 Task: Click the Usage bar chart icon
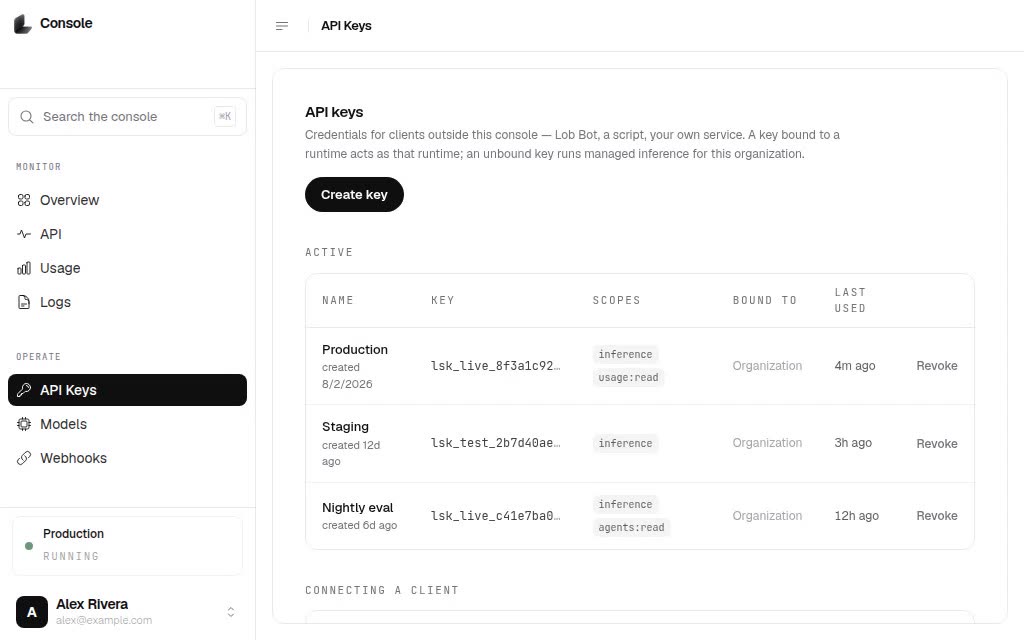[24, 268]
